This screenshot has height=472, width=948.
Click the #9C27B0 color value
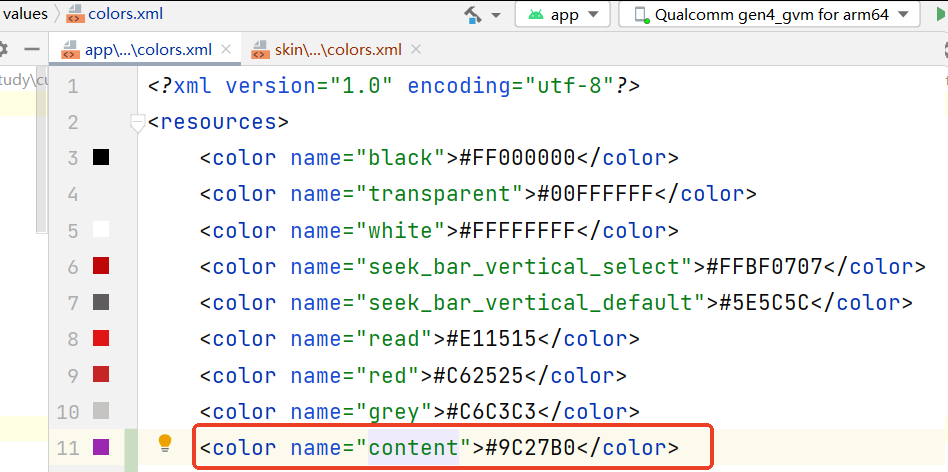(x=530, y=448)
